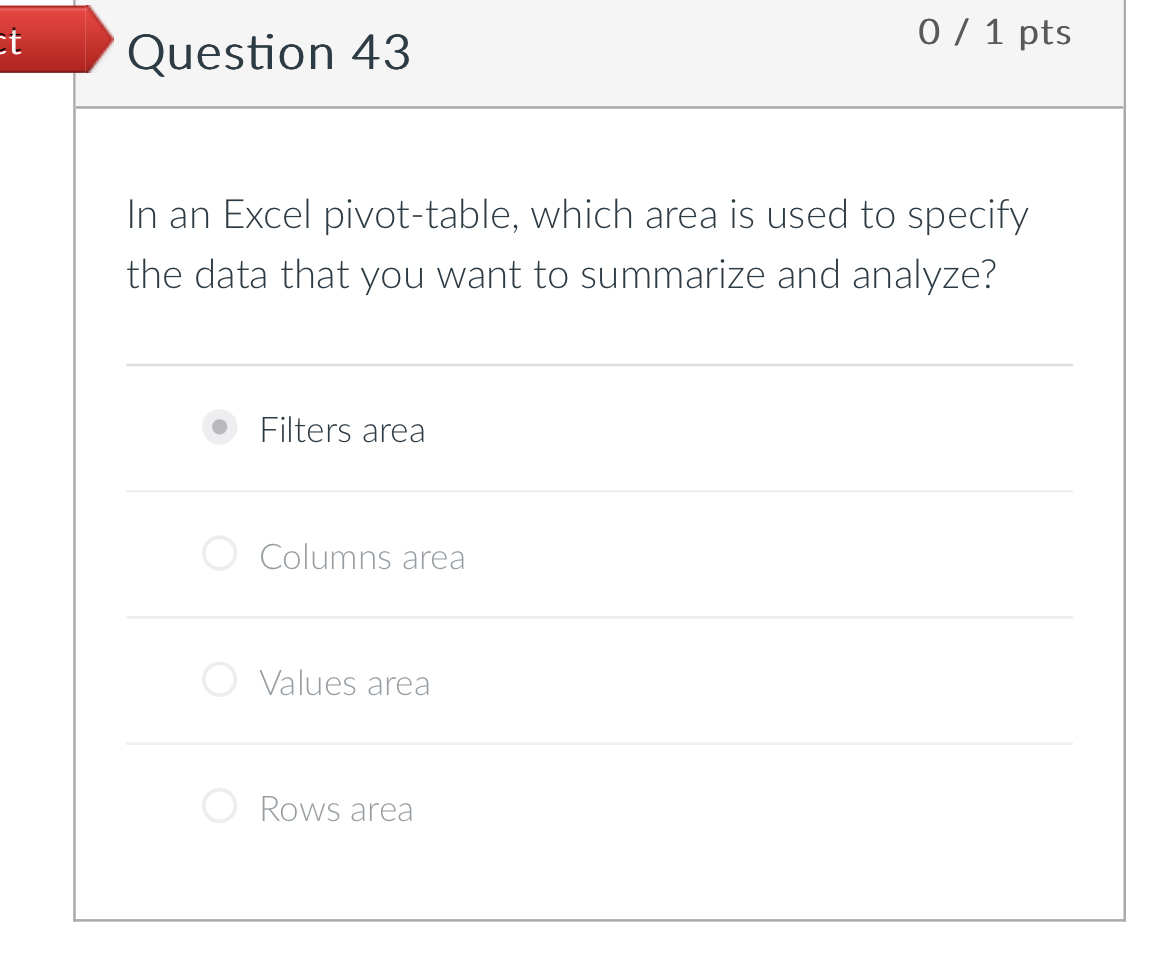1172x975 pixels.
Task: Click the circle icon next to Rows area
Action: [219, 806]
